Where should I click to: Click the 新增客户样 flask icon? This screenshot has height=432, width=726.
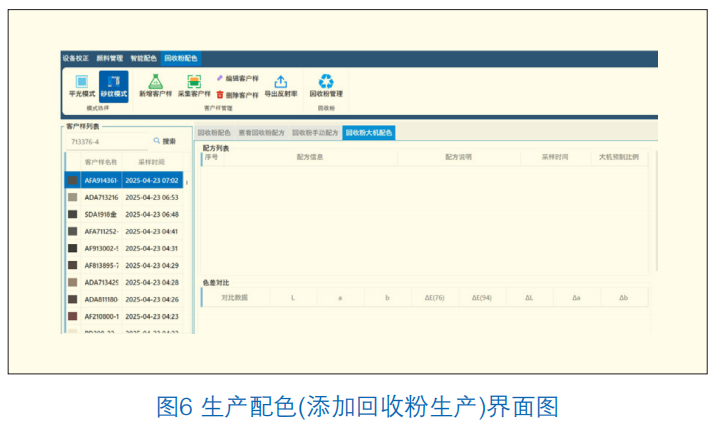click(156, 81)
